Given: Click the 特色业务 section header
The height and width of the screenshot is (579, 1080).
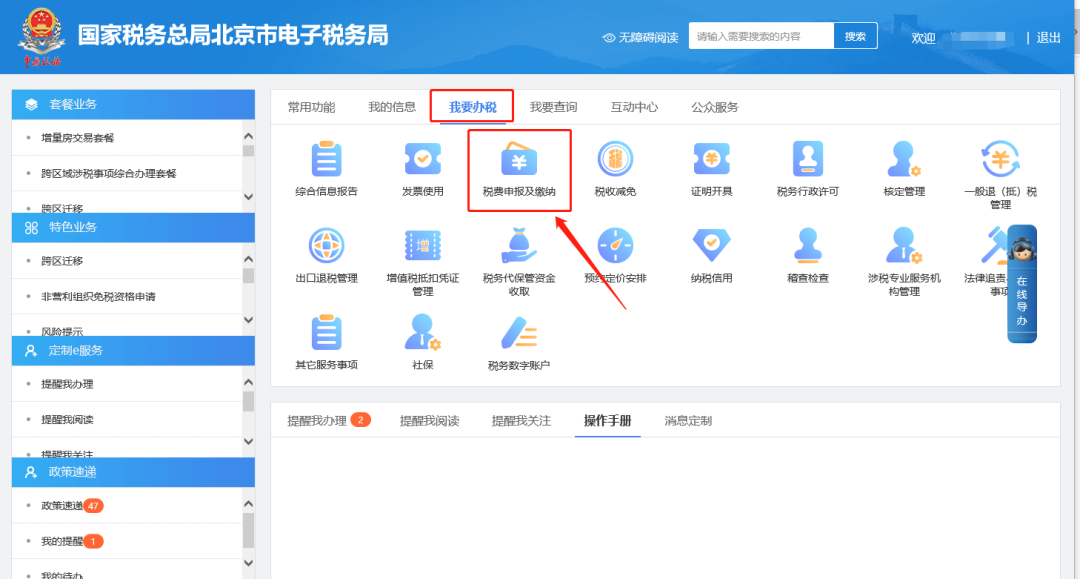Looking at the screenshot, I should point(133,228).
